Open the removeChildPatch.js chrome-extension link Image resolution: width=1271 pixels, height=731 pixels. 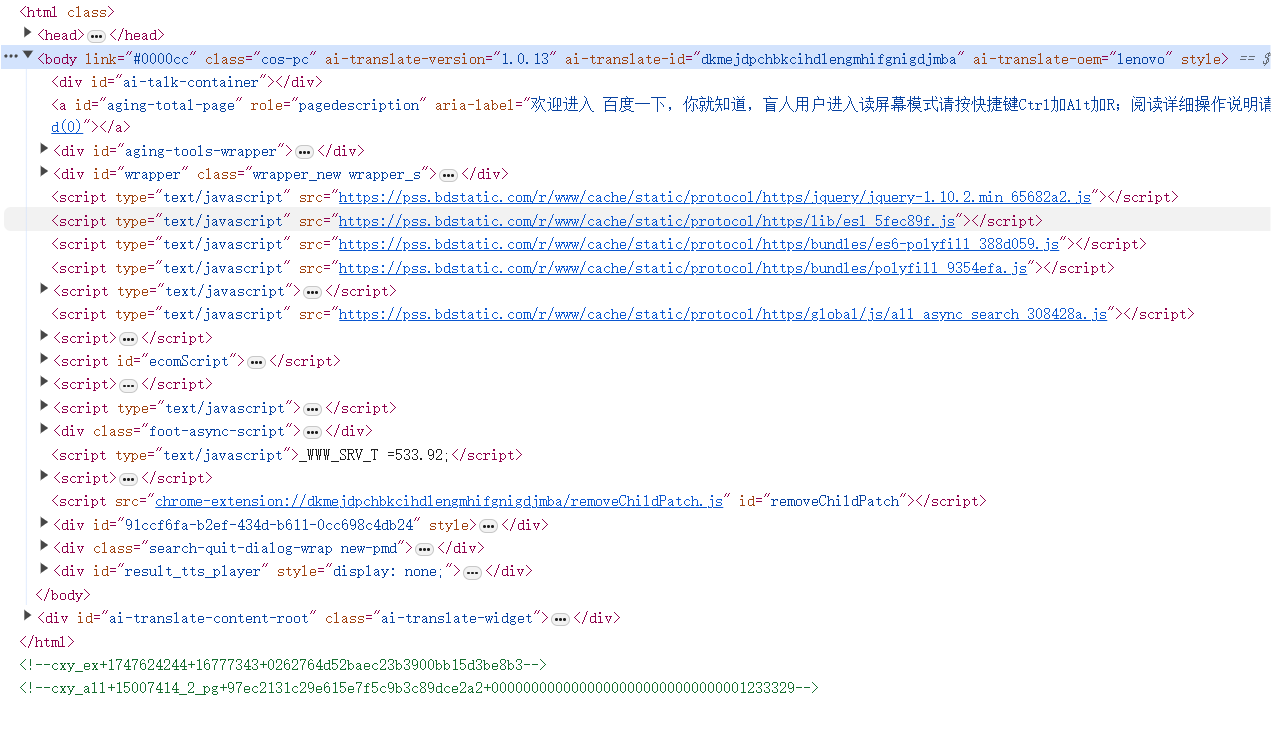(439, 501)
